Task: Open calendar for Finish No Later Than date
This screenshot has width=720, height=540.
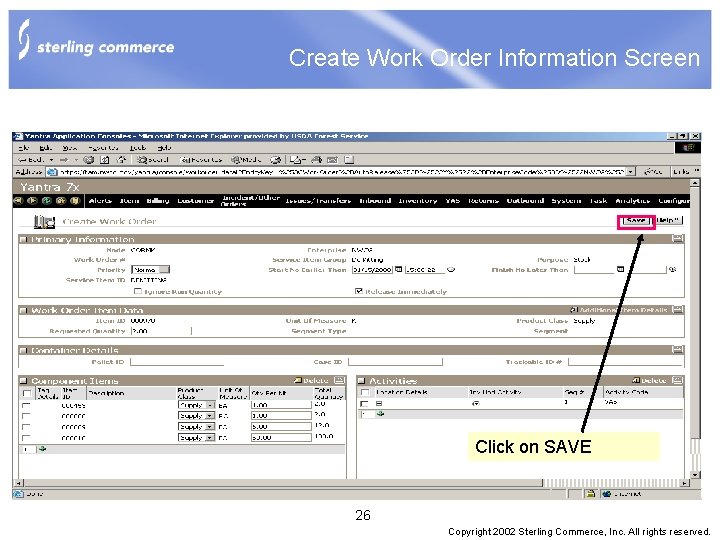Action: (620, 270)
